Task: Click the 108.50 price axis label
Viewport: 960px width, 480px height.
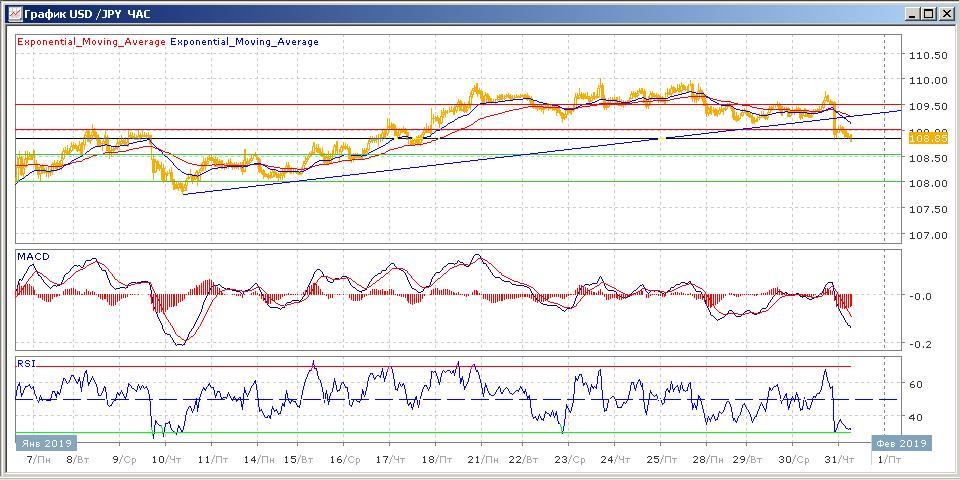Action: [x=929, y=158]
